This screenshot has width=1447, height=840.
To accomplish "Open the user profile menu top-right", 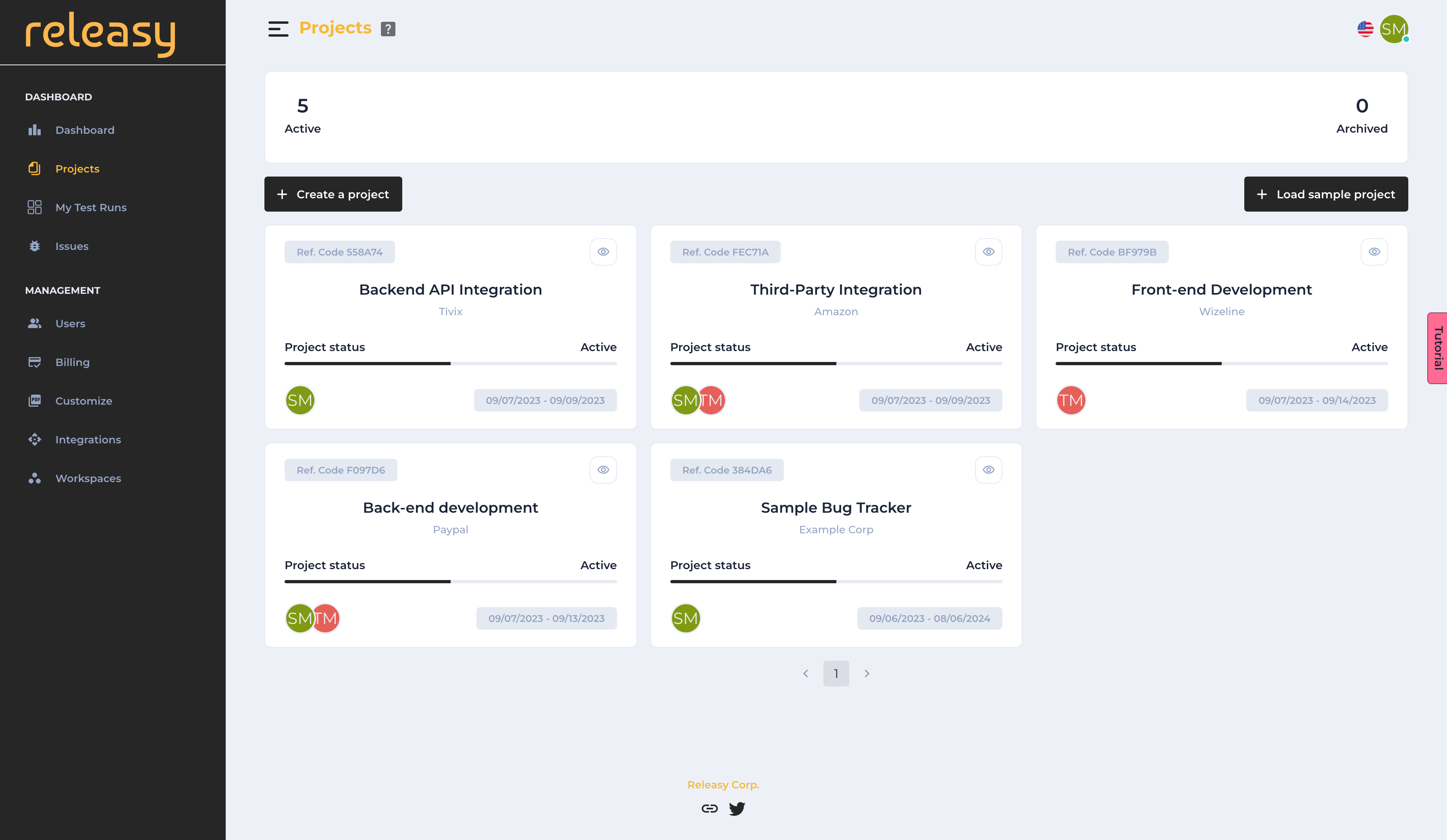I will click(1395, 29).
